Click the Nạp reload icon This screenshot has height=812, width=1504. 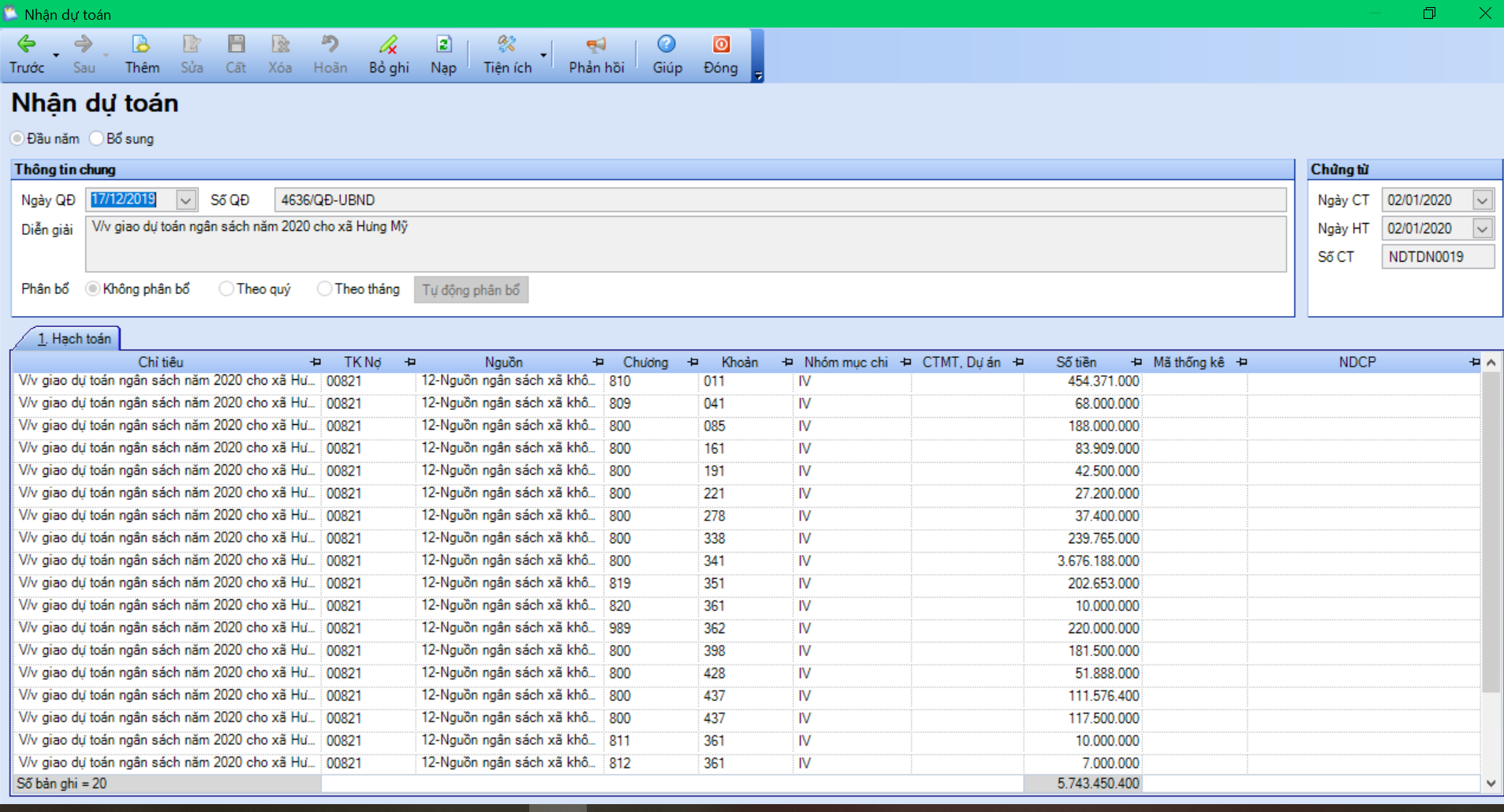click(x=443, y=45)
